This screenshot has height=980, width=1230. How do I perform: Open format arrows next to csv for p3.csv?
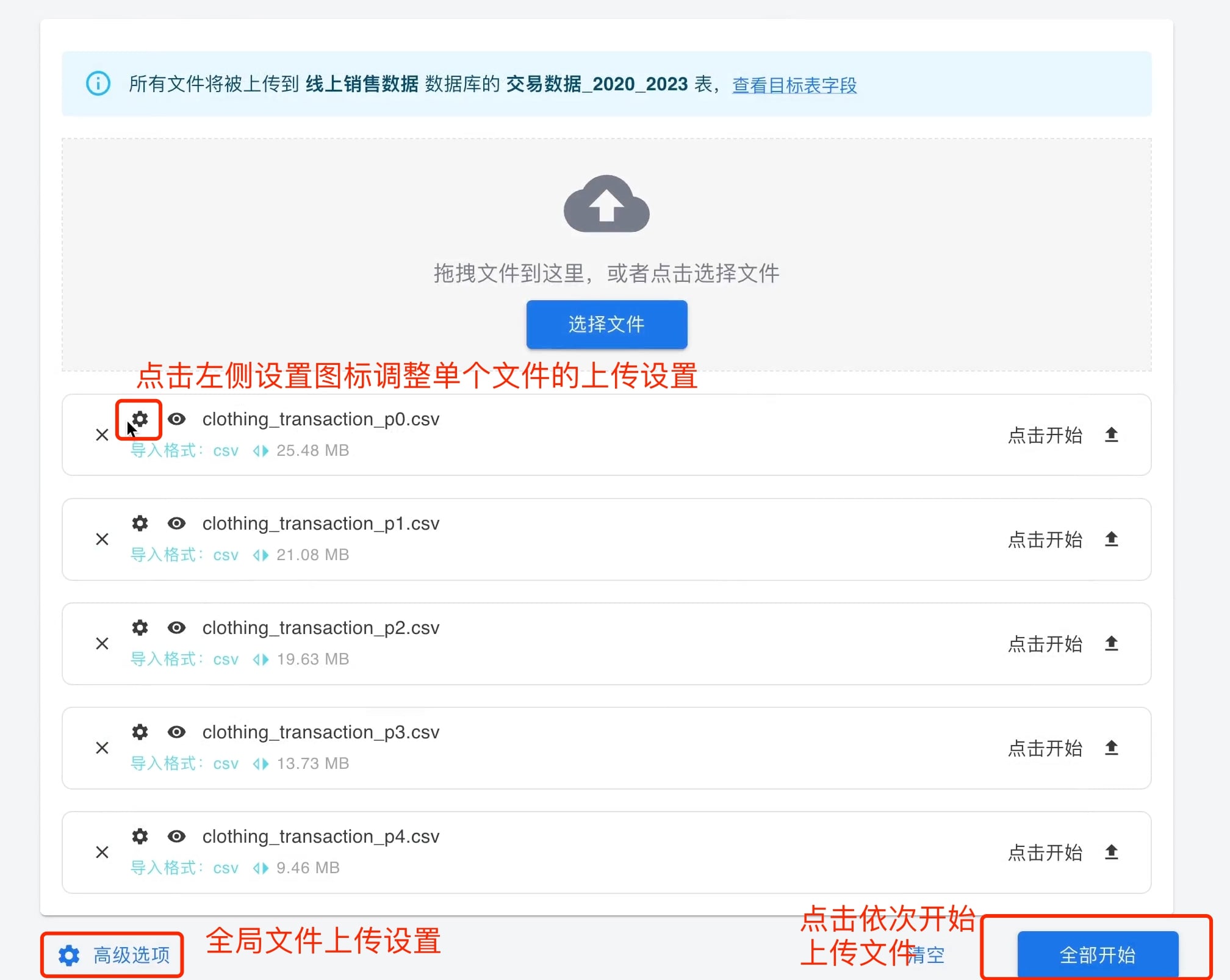tap(259, 764)
